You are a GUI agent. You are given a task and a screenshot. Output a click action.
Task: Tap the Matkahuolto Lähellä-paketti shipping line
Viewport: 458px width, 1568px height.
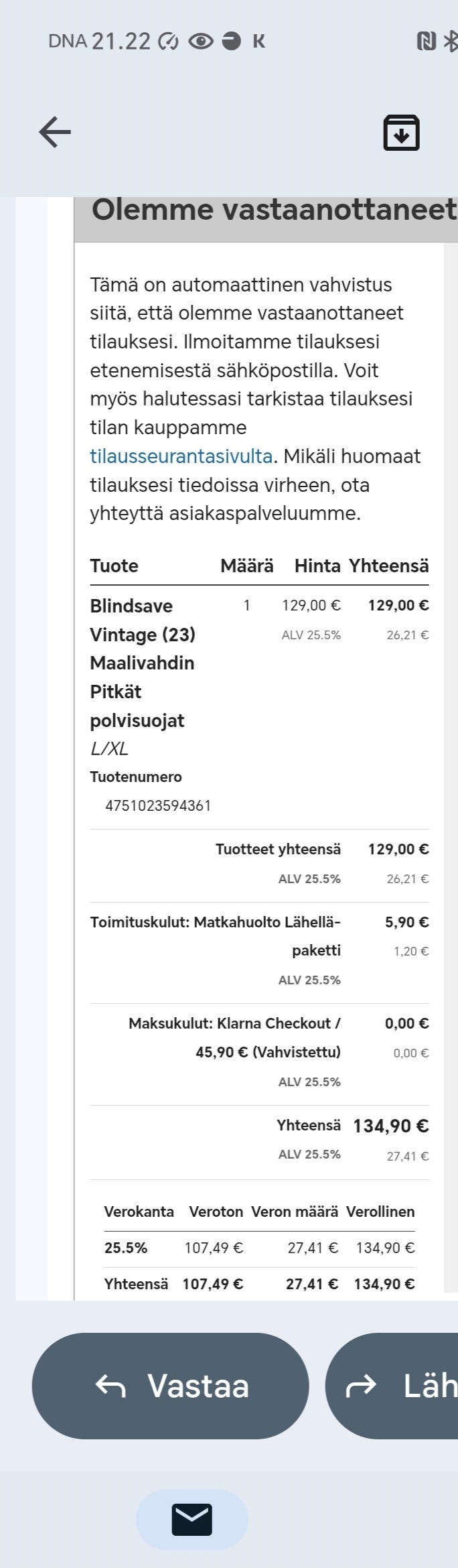tap(216, 936)
